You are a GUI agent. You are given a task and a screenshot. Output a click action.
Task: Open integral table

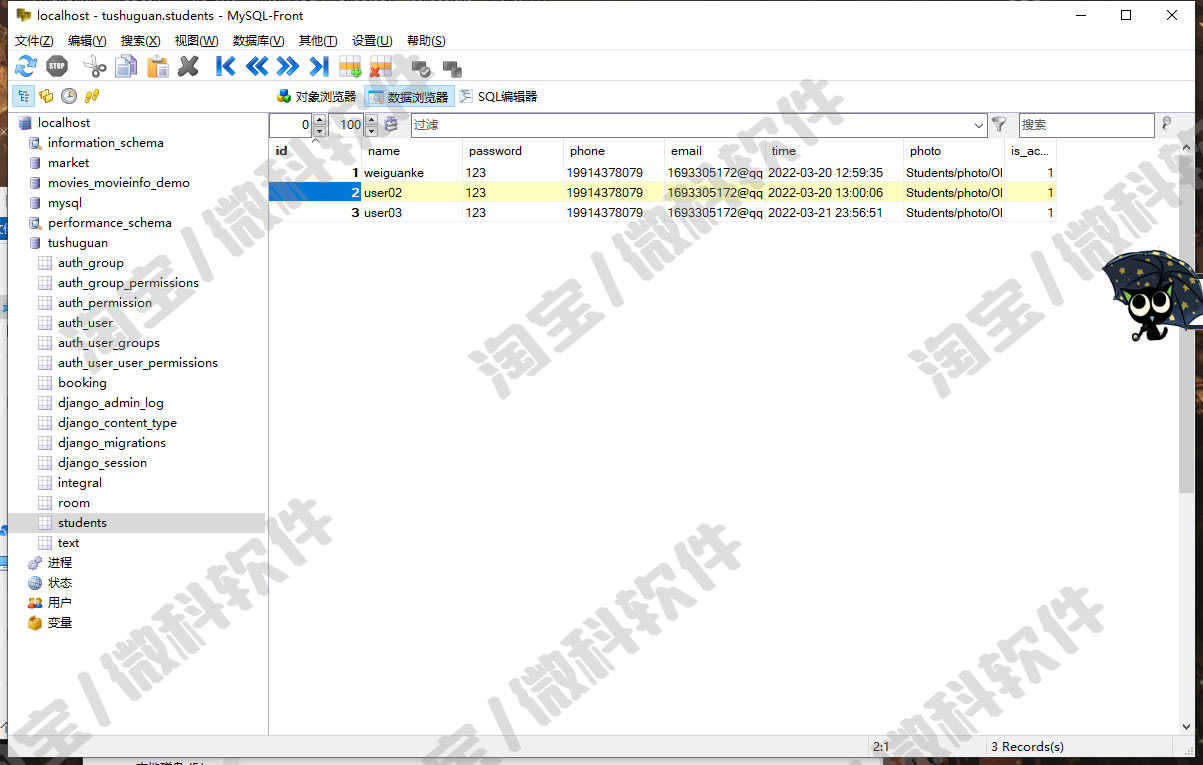pos(80,483)
